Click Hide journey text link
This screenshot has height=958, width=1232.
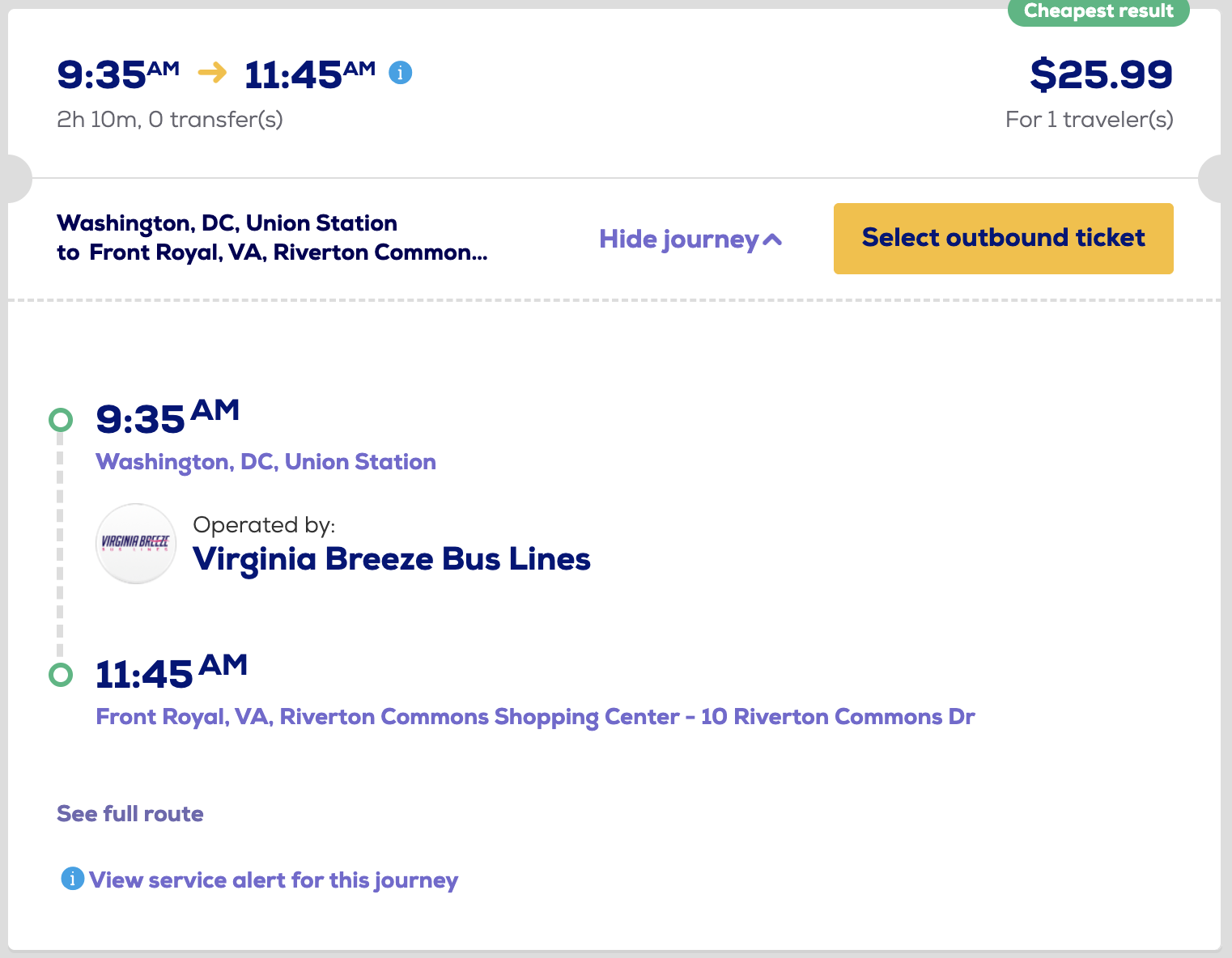click(678, 239)
